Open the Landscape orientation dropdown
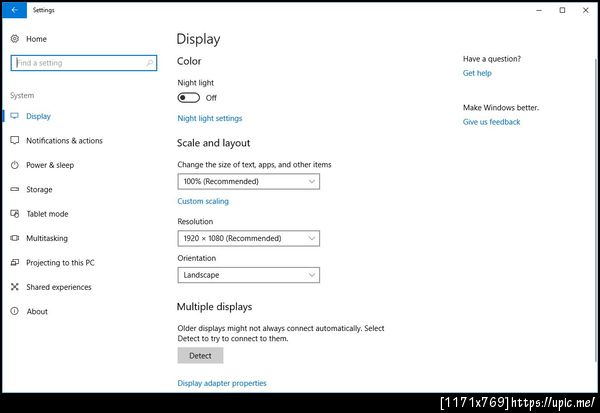 [x=248, y=275]
